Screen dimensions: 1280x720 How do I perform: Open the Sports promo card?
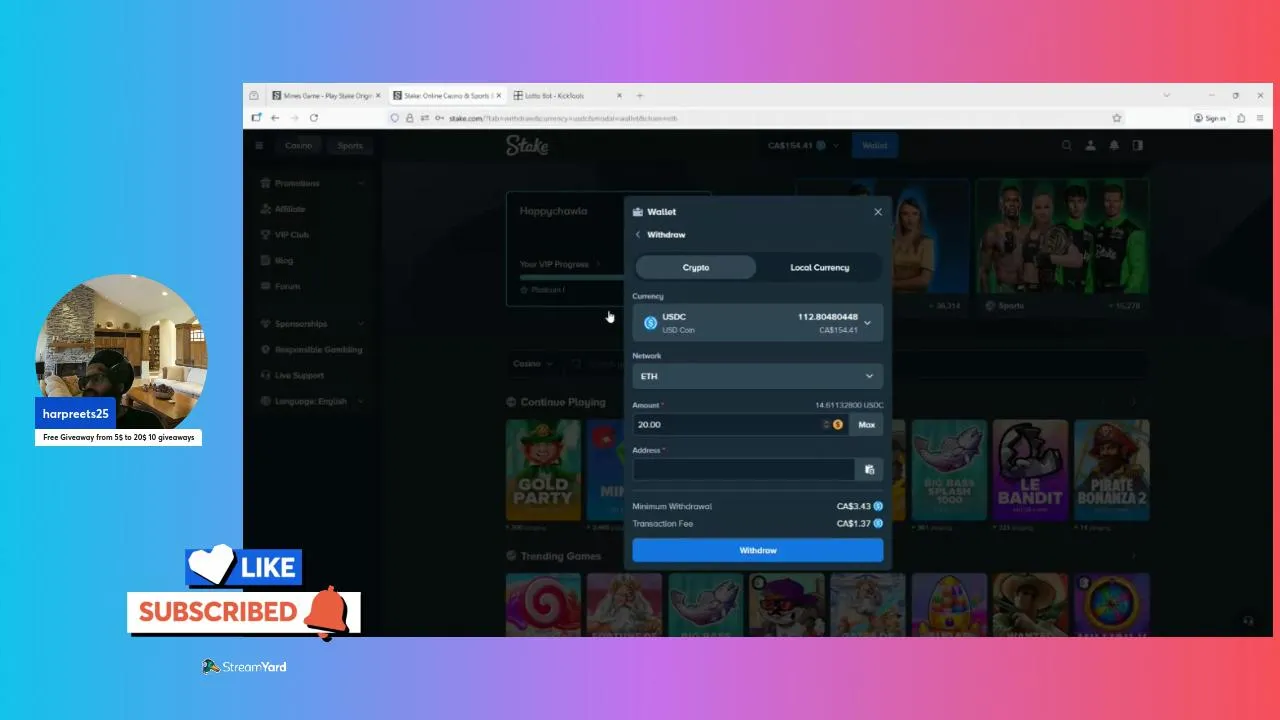pyautogui.click(x=1062, y=246)
